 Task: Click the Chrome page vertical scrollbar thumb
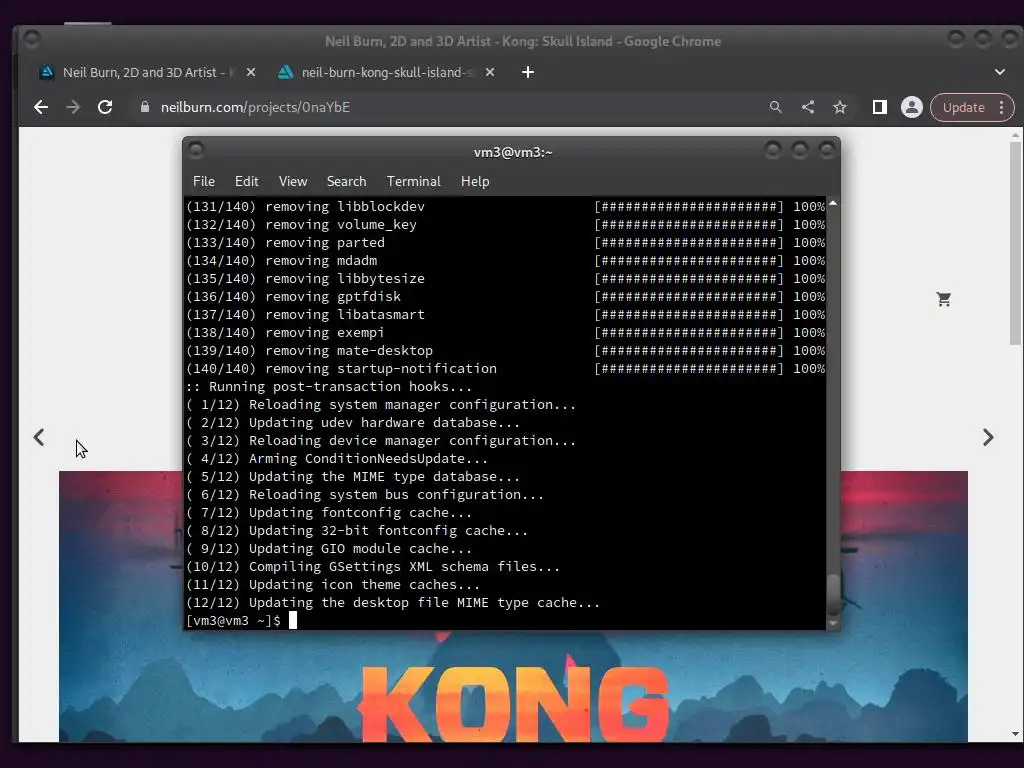pos(1015,244)
